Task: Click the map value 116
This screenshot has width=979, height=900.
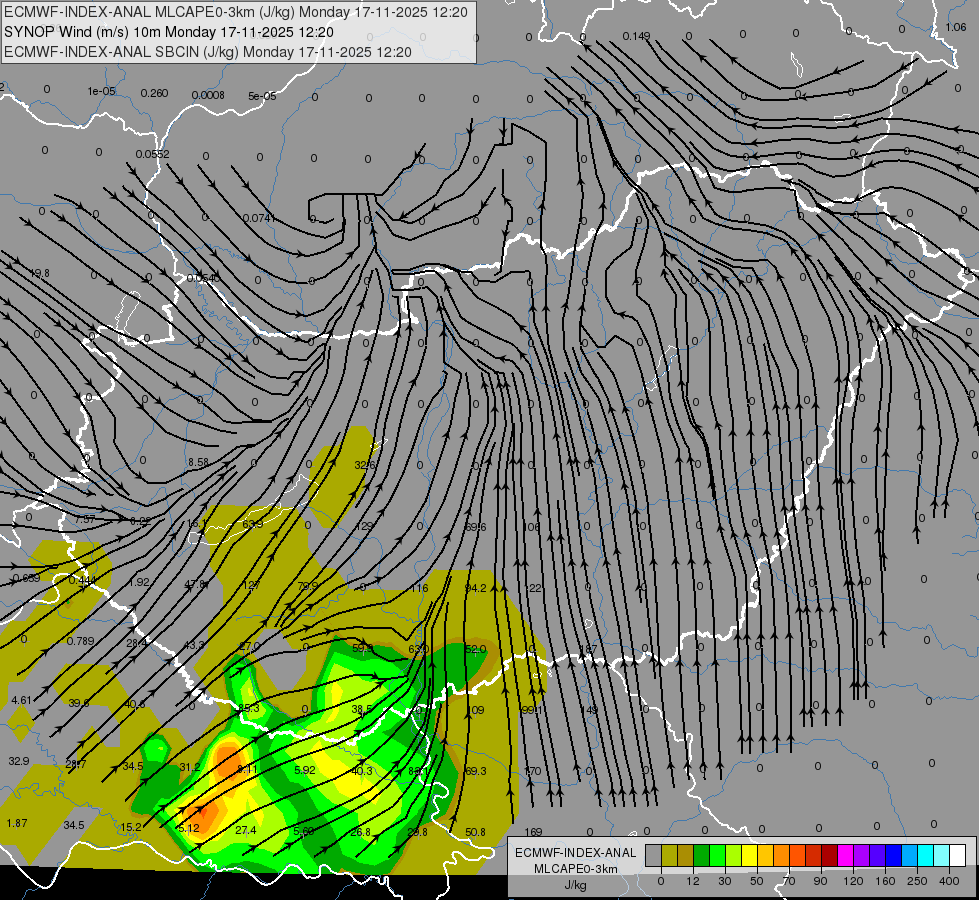Action: (420, 588)
